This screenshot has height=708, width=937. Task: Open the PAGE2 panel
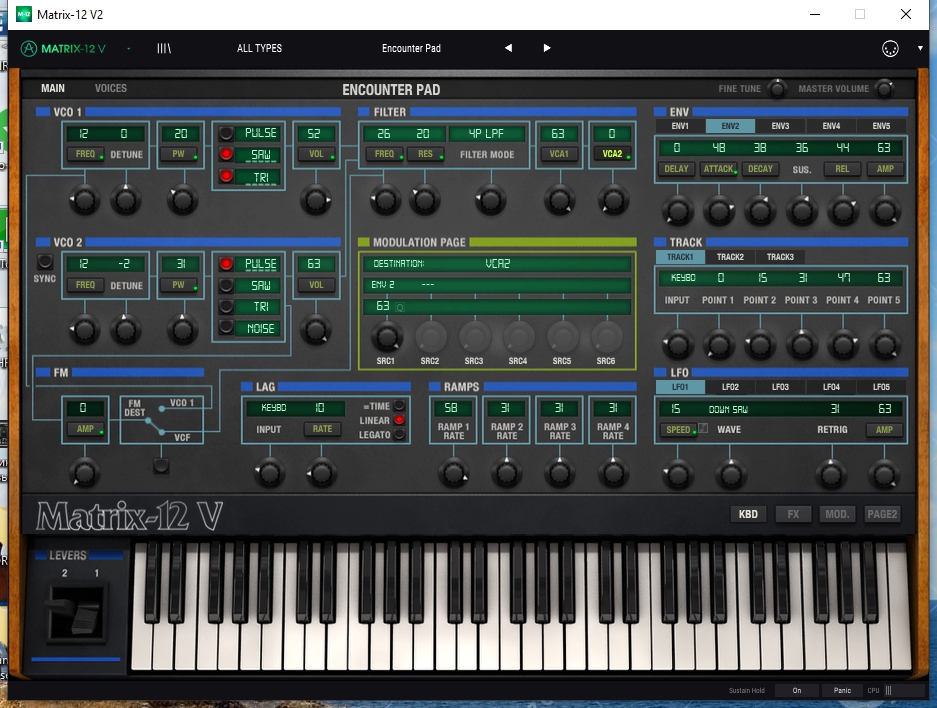[882, 514]
